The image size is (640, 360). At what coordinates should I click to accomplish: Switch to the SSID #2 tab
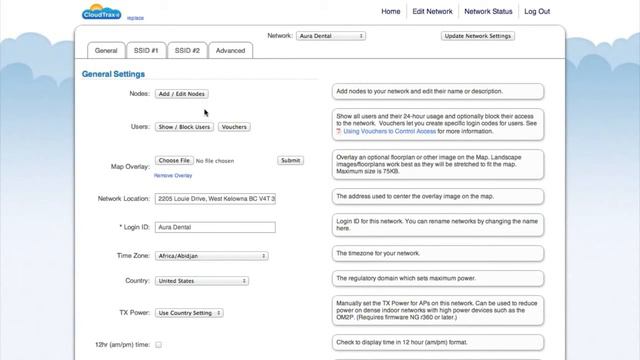pyautogui.click(x=187, y=51)
